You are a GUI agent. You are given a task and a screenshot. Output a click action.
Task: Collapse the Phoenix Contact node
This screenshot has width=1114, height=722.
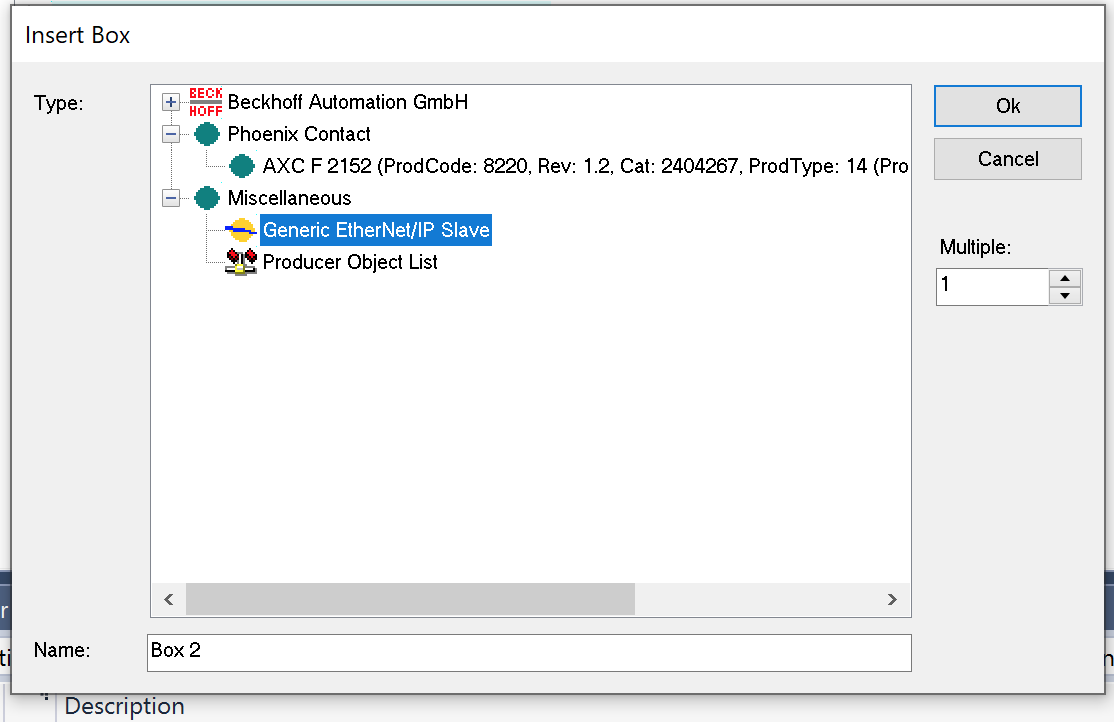pyautogui.click(x=171, y=134)
